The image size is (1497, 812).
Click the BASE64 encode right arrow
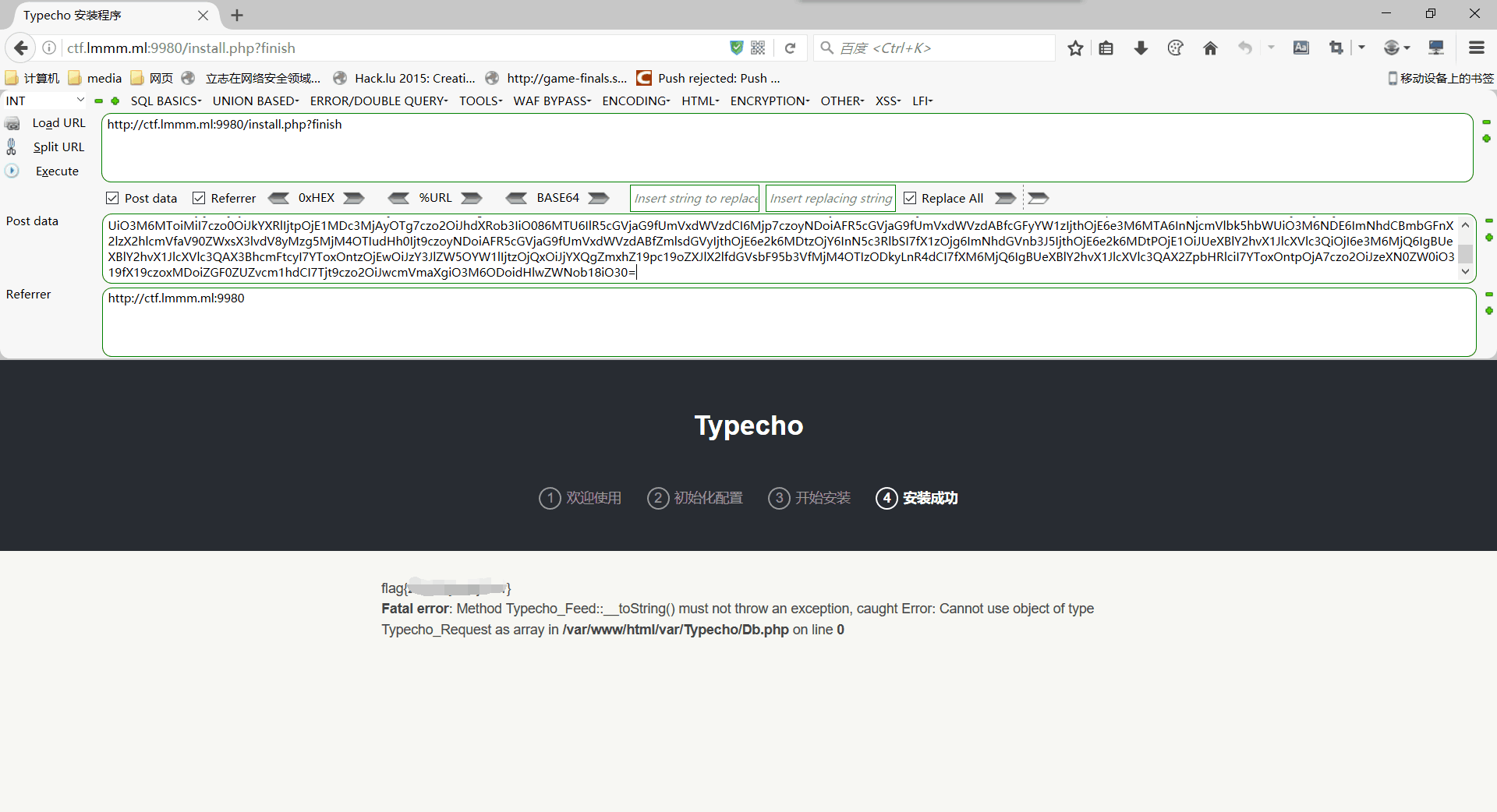[x=599, y=198]
